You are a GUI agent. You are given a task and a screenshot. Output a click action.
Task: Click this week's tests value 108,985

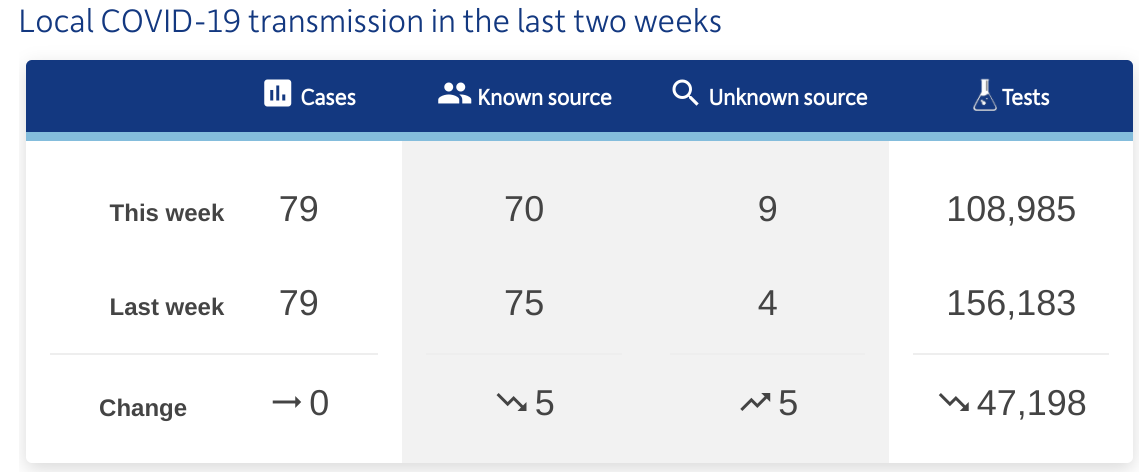click(x=1011, y=210)
